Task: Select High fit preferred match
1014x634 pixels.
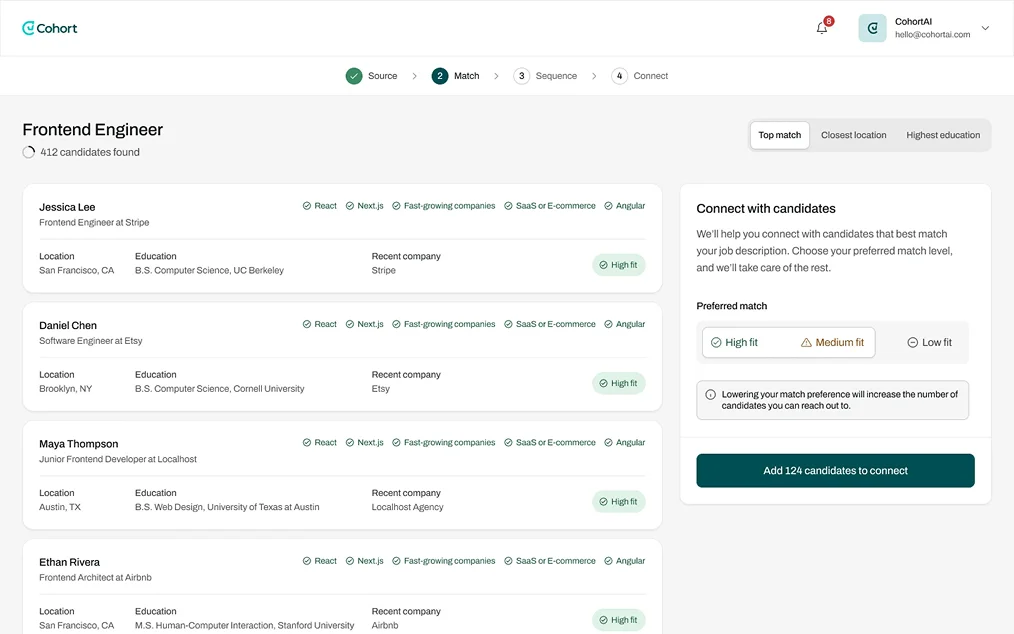Action: (x=734, y=342)
